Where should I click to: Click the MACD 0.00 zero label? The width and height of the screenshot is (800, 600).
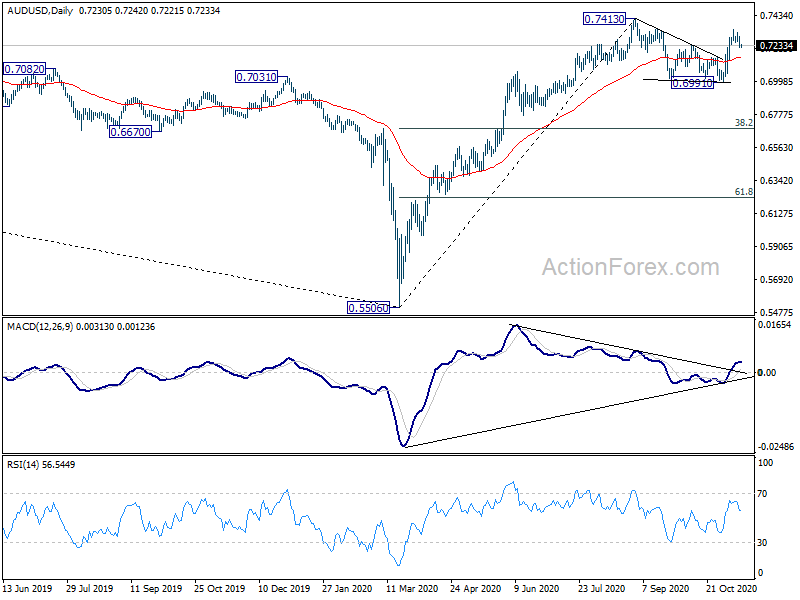pyautogui.click(x=767, y=372)
